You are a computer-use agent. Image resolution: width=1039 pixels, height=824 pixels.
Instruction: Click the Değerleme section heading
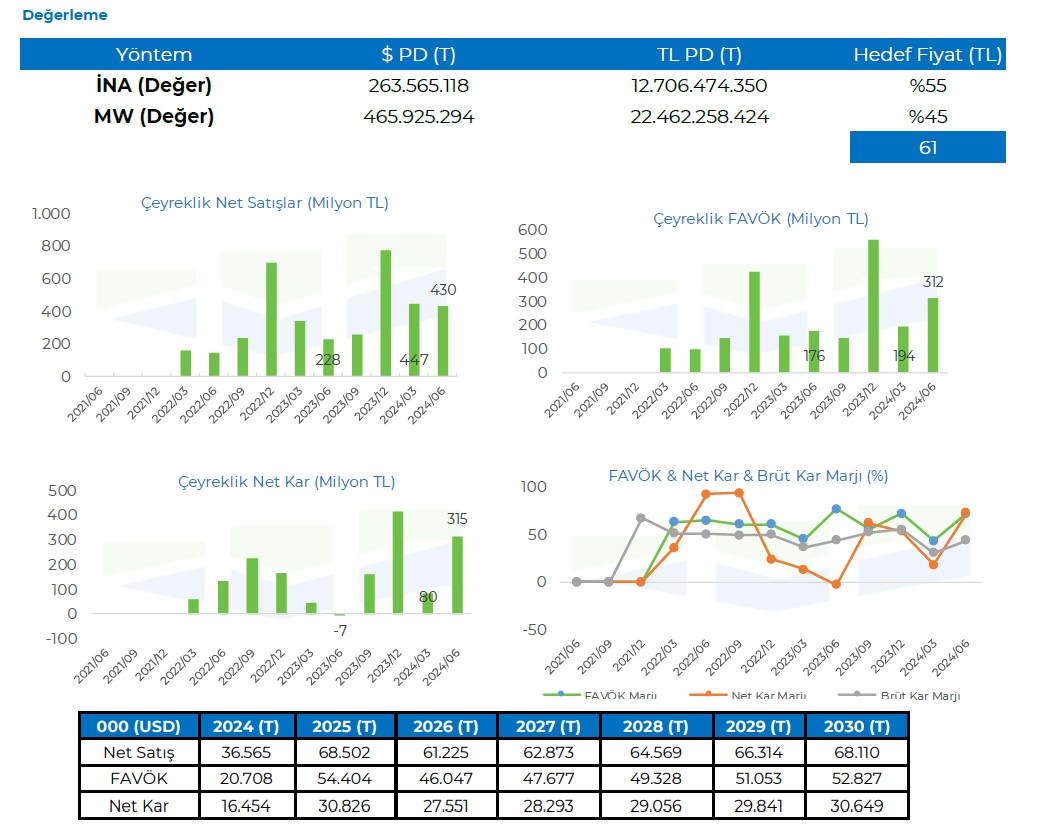click(64, 16)
